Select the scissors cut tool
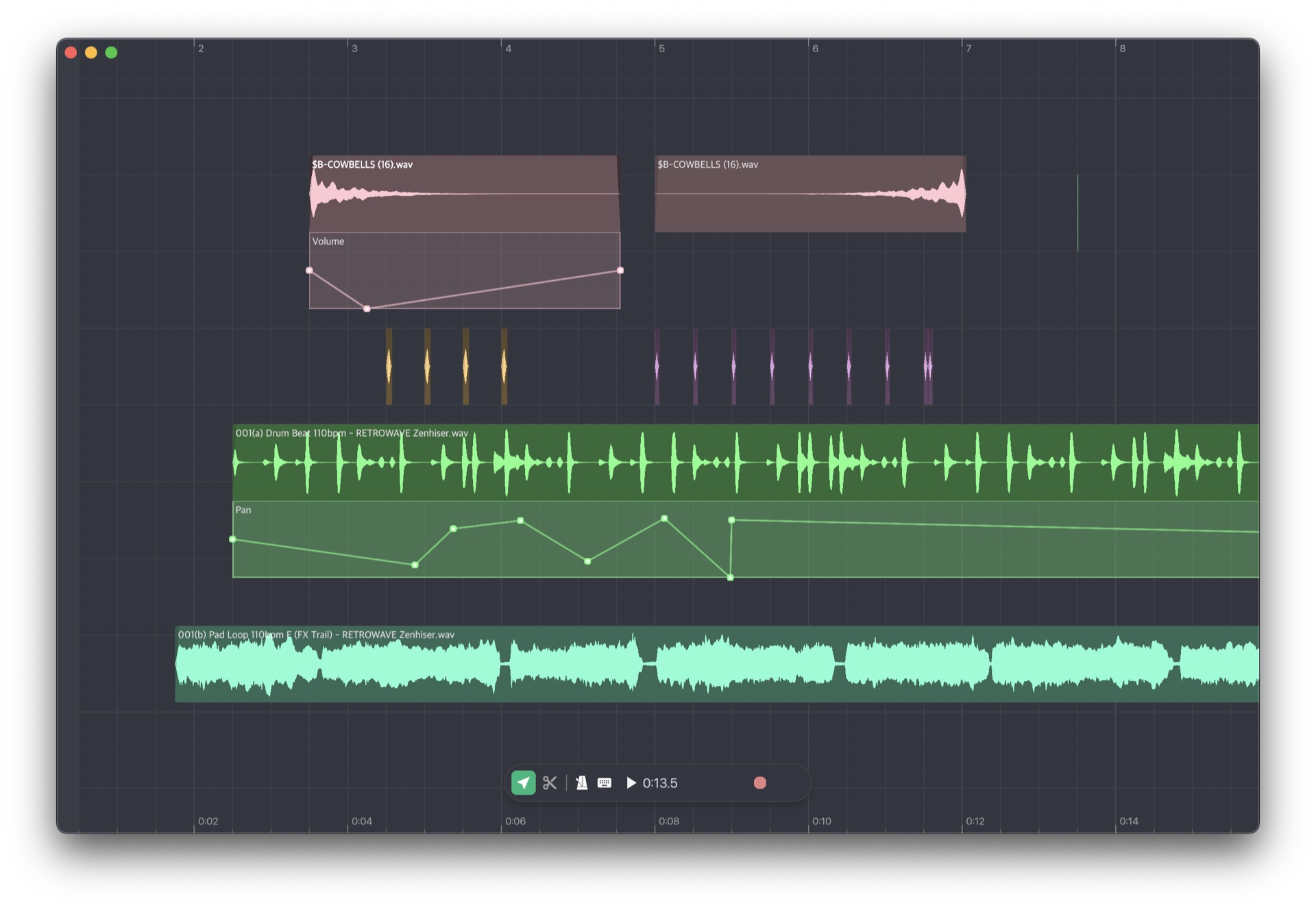 coord(550,783)
